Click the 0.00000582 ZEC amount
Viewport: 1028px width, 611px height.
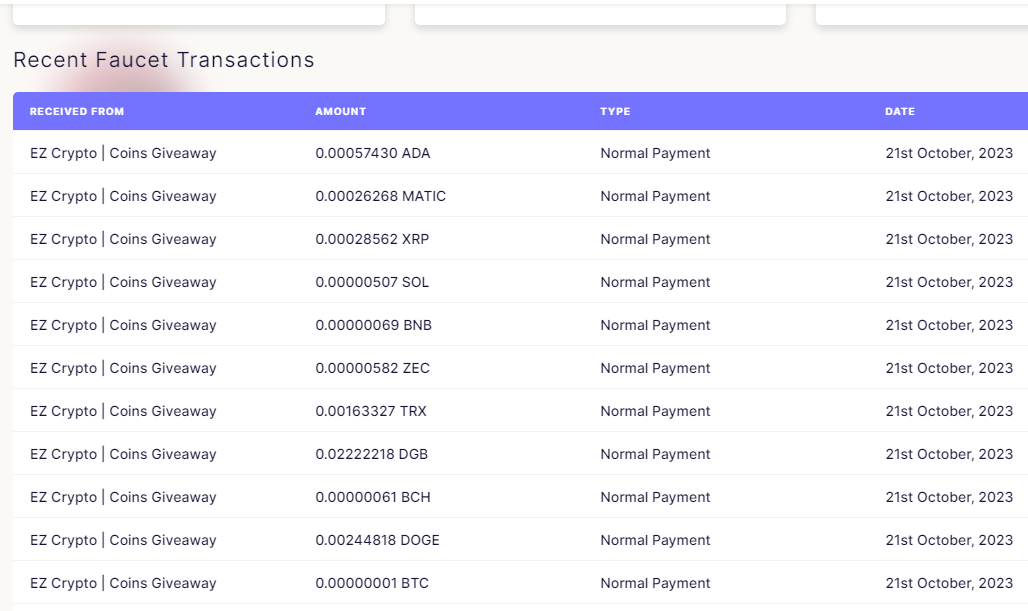point(372,368)
